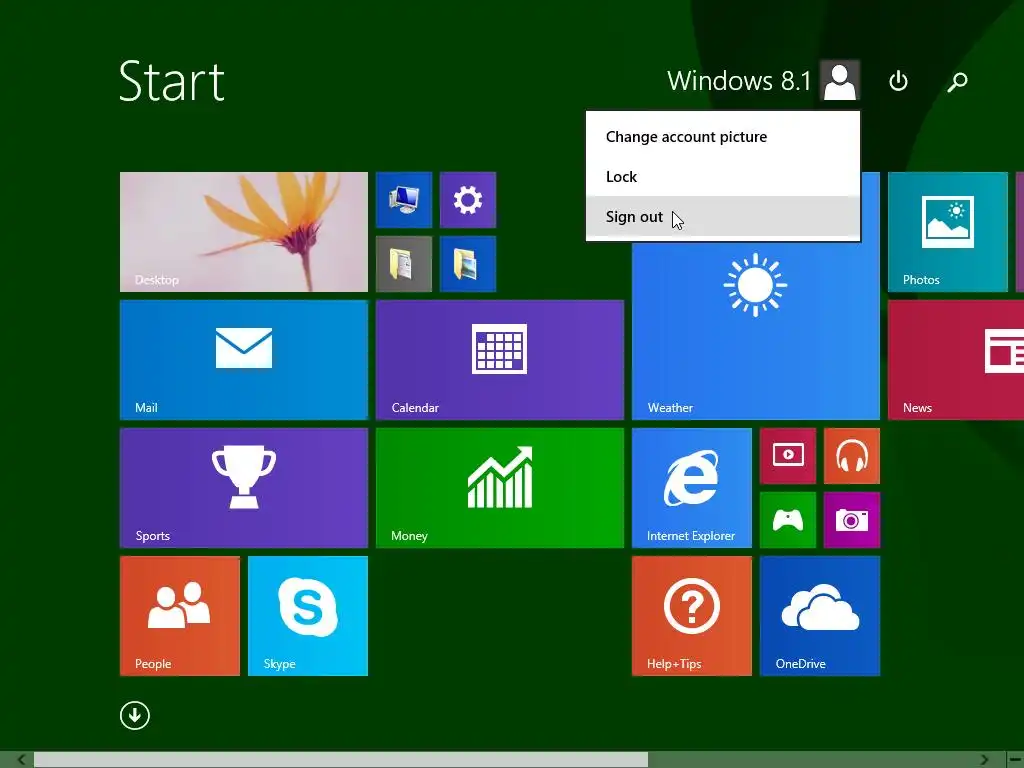
Task: Open the Video small tile
Action: [x=788, y=456]
